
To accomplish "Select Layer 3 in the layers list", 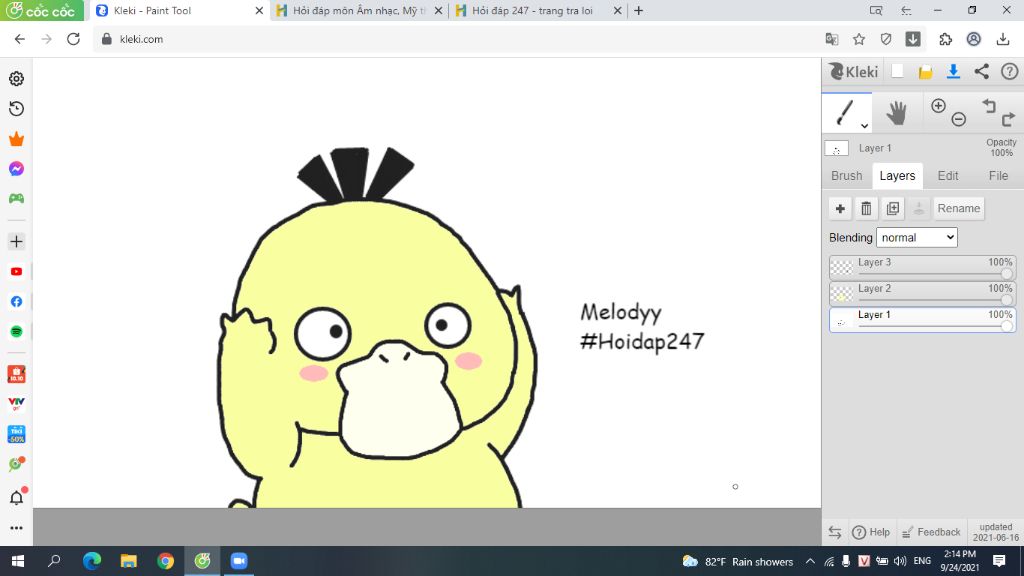I will (x=922, y=267).
